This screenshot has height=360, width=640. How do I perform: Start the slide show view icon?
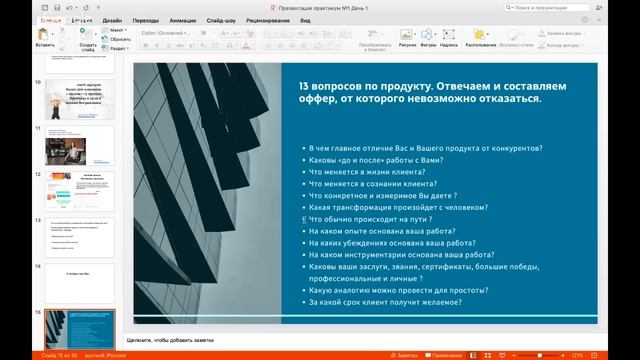(502, 356)
